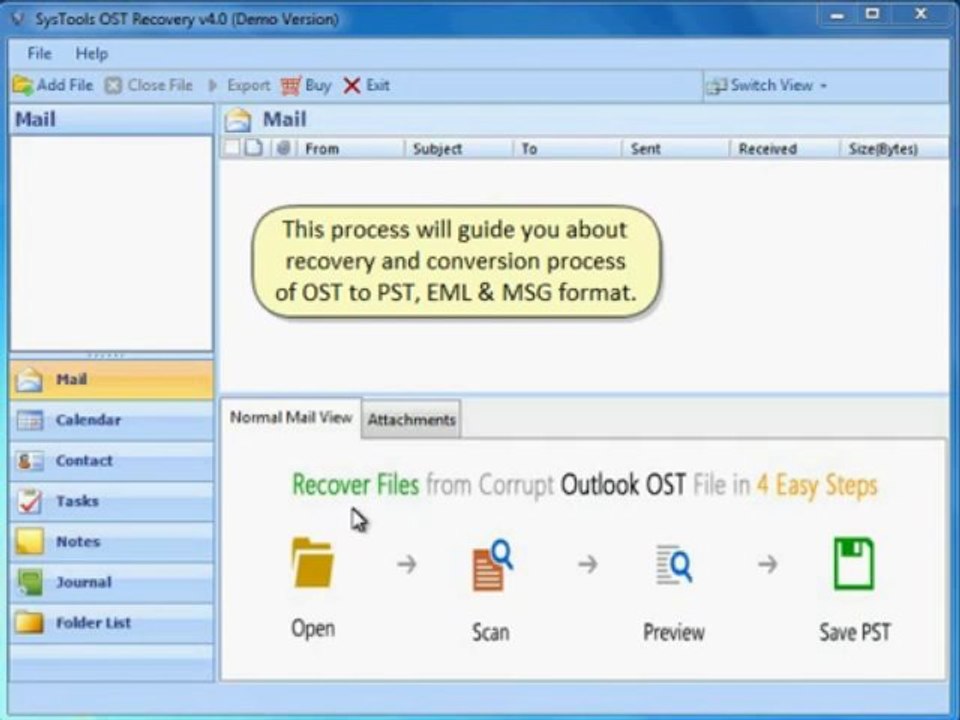Click the Mail header icon above list

[238, 119]
